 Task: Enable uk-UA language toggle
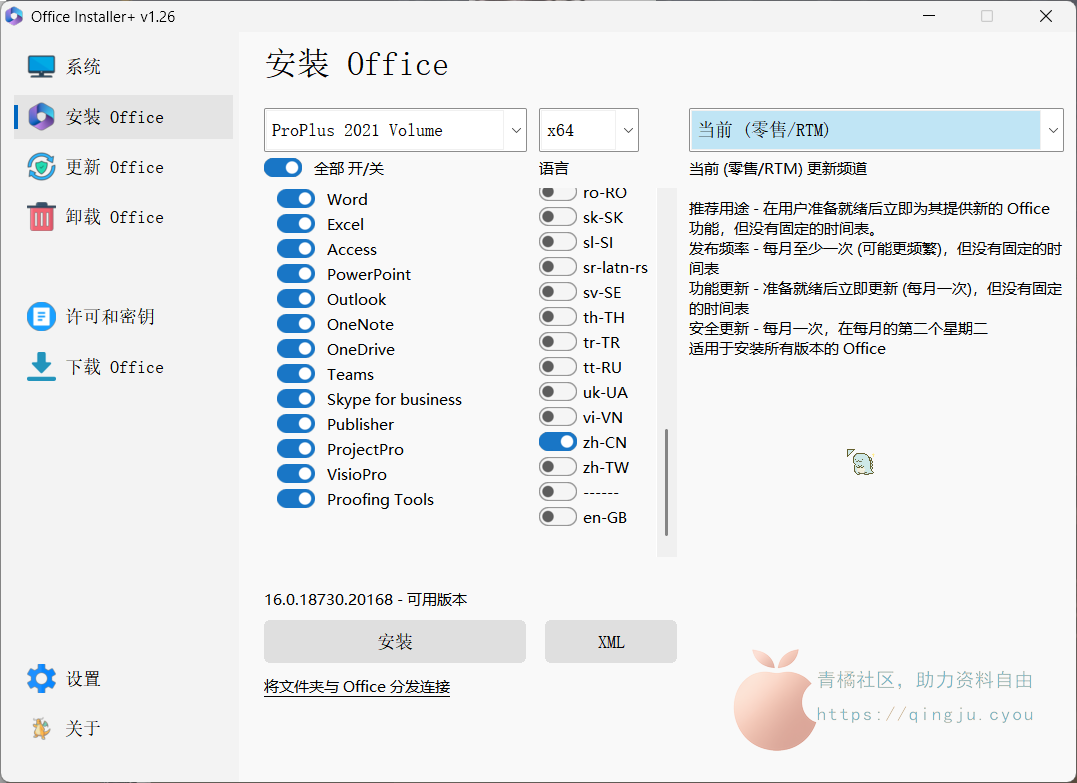point(558,392)
